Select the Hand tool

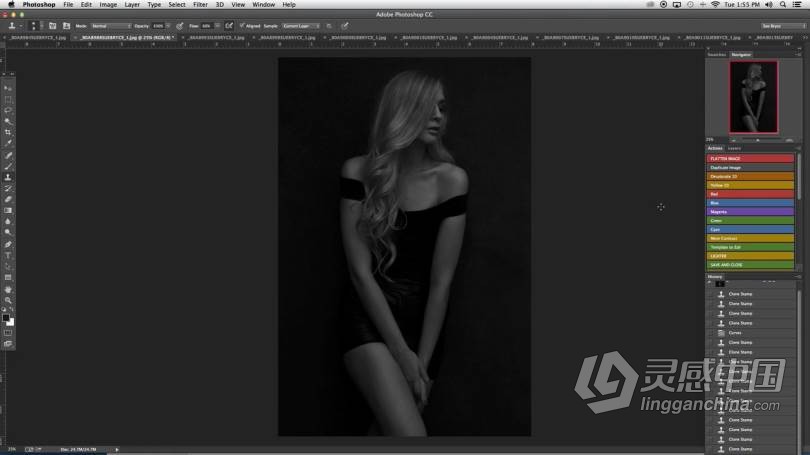click(x=8, y=289)
